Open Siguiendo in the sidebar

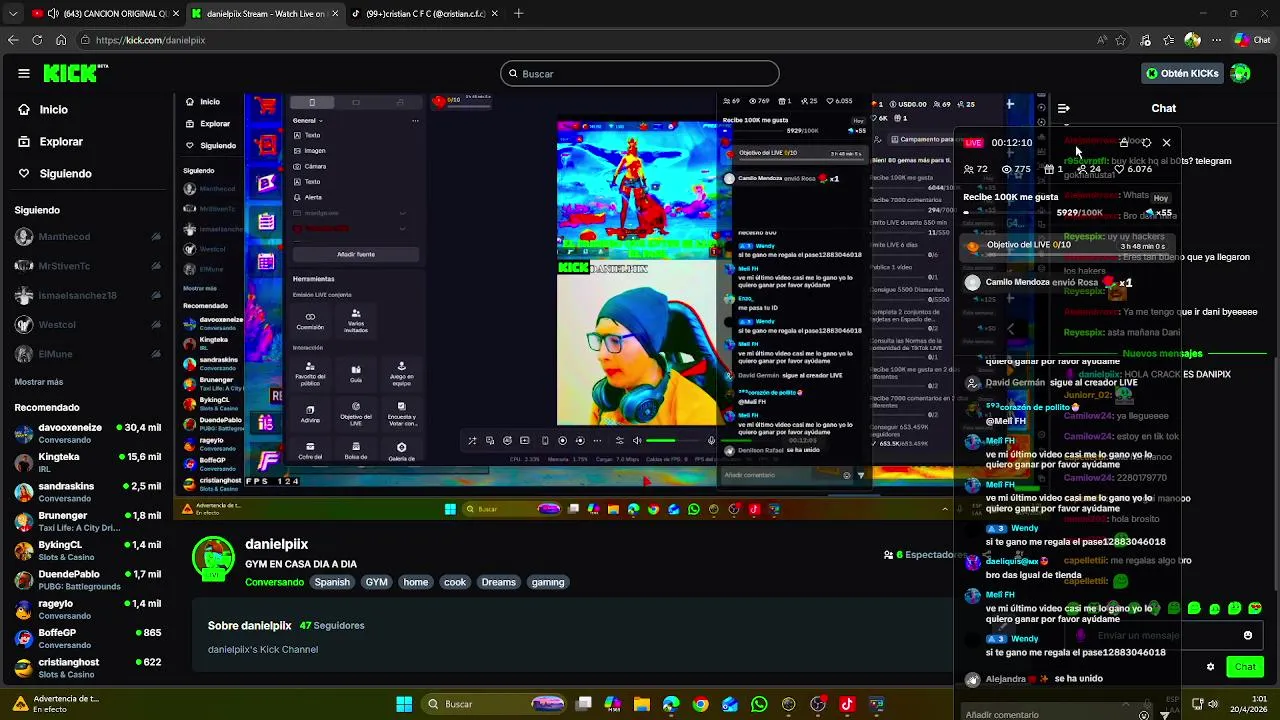(65, 174)
